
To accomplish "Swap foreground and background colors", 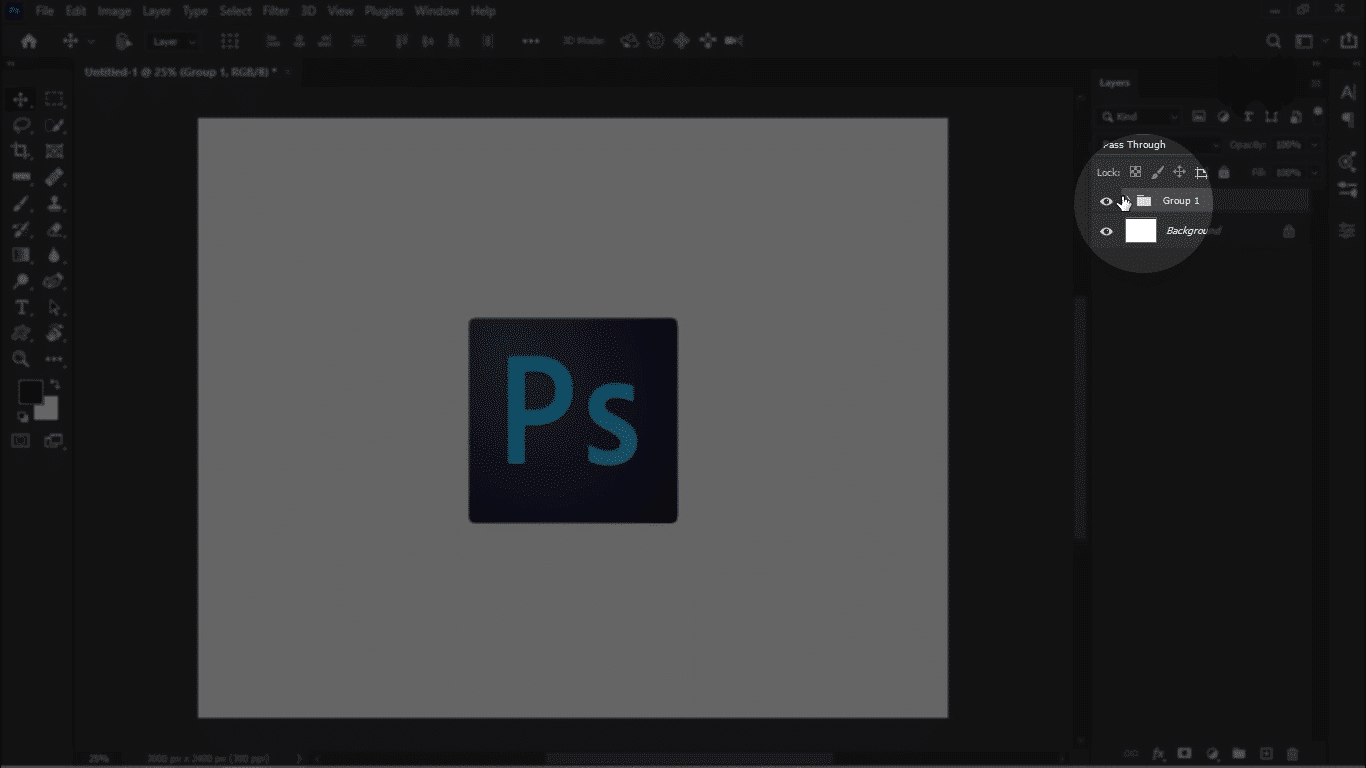I will (x=55, y=384).
